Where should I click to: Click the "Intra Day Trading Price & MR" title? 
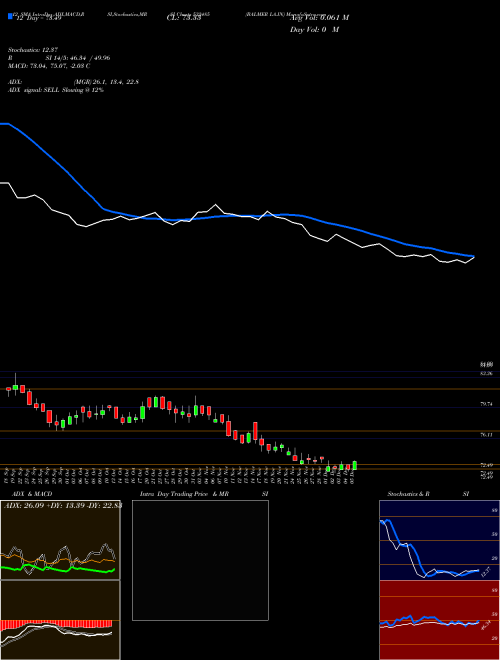184,494
